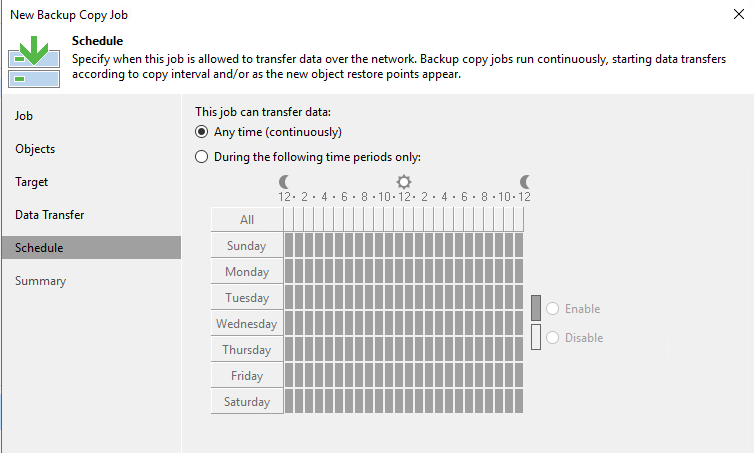This screenshot has width=754, height=453.
Task: Click the Saturday row header
Action: coord(247,402)
